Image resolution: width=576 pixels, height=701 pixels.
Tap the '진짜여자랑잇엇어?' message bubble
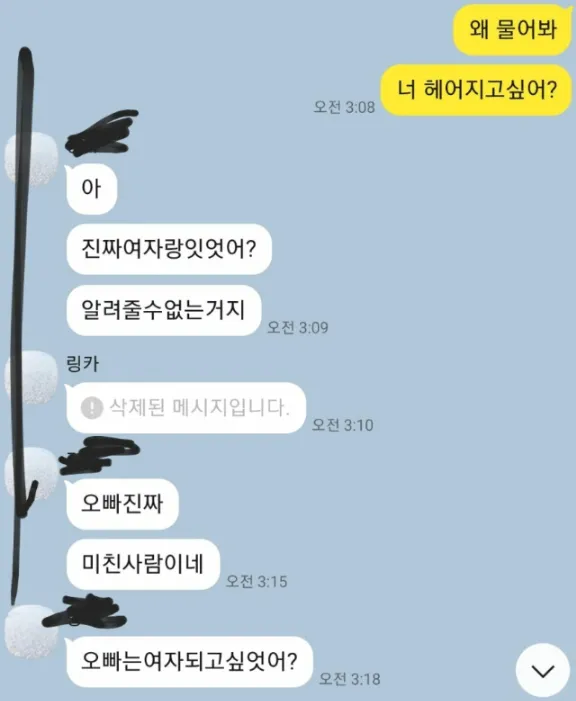(169, 249)
